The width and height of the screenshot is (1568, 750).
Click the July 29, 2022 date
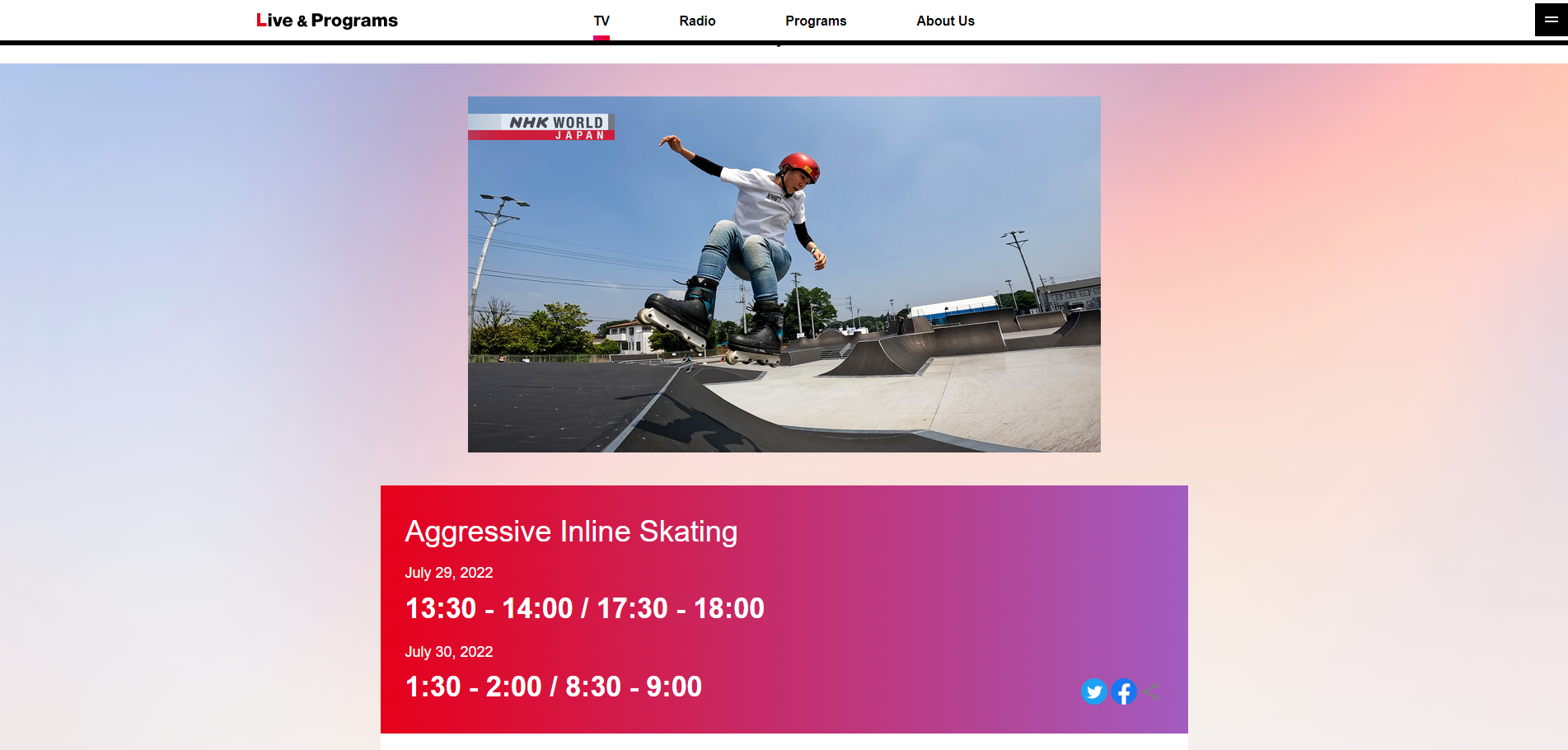click(x=449, y=573)
